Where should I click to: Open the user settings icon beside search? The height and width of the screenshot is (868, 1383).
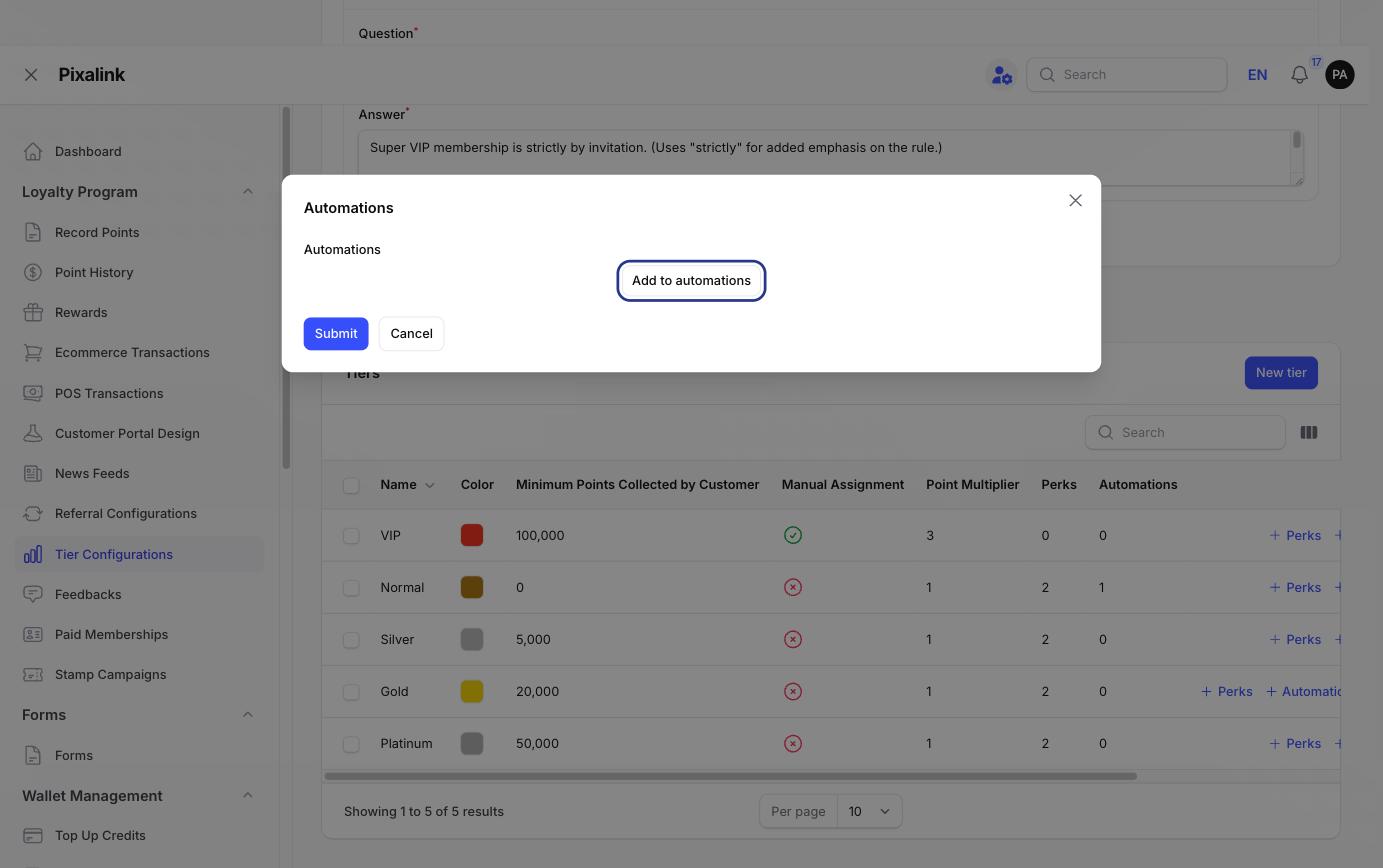(1001, 75)
